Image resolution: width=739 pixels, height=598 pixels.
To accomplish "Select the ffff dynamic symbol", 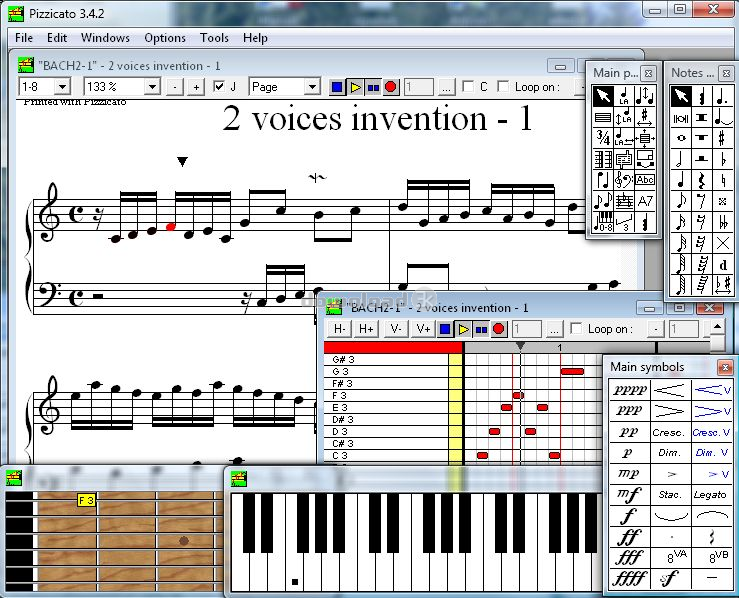I will click(629, 577).
